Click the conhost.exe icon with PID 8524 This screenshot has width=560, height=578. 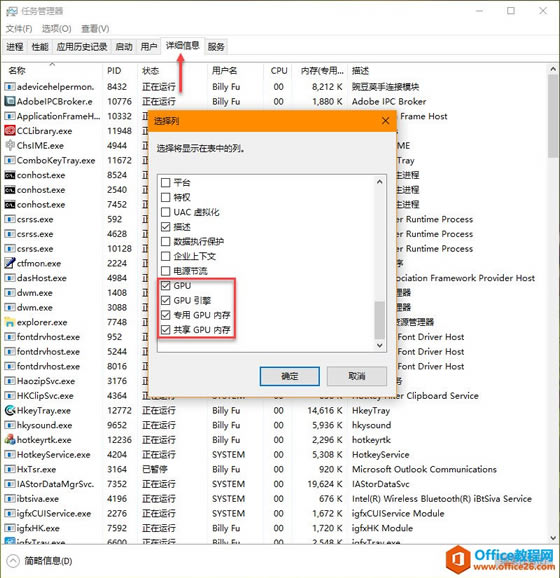[10, 175]
